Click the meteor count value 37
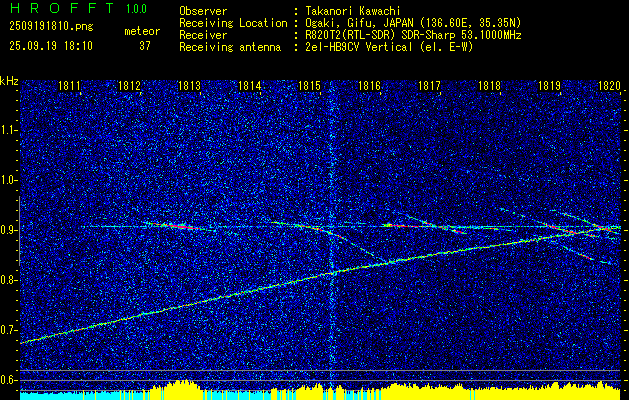This screenshot has width=629, height=400. click(x=145, y=46)
